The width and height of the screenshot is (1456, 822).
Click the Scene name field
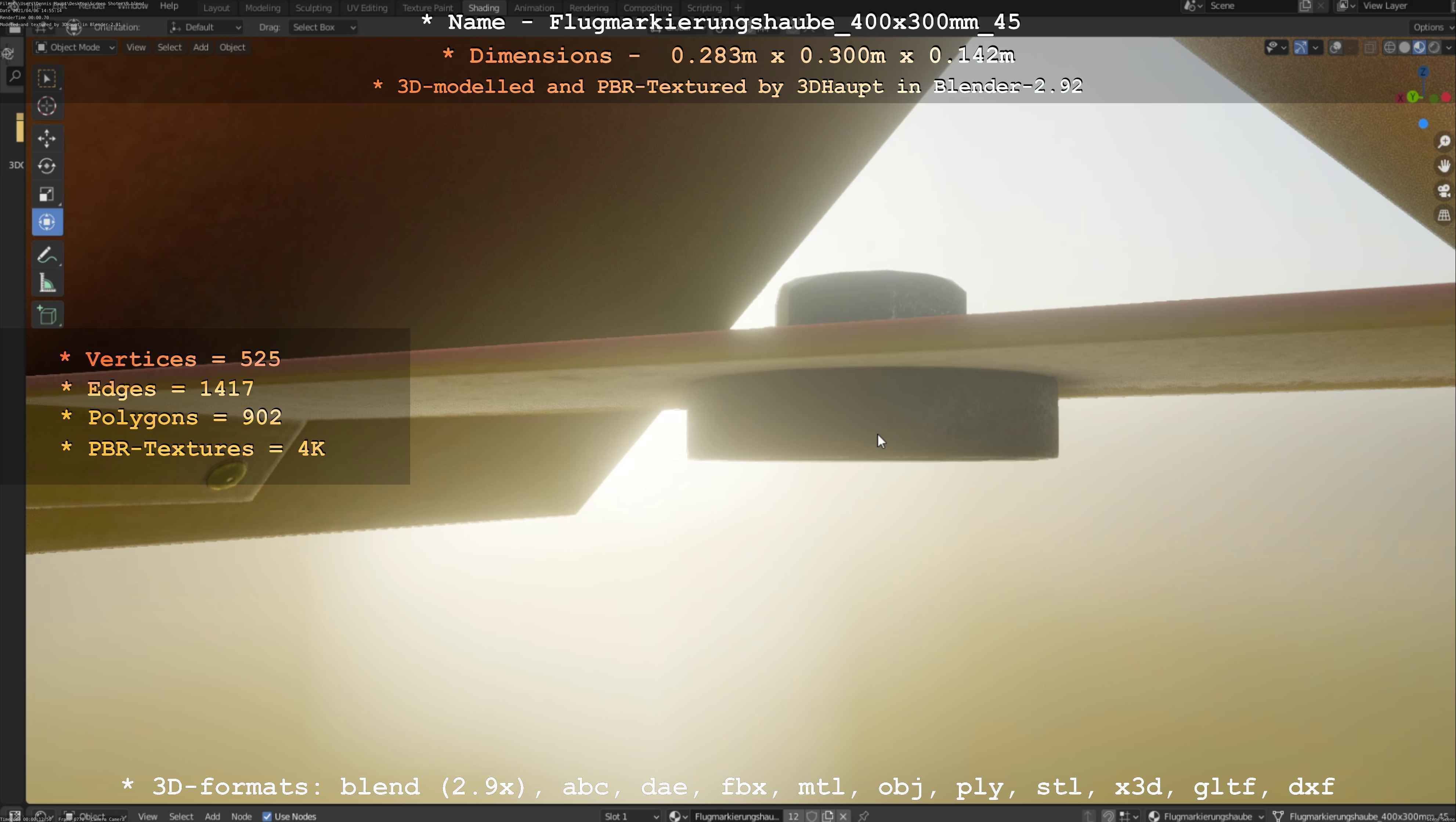(x=1251, y=6)
